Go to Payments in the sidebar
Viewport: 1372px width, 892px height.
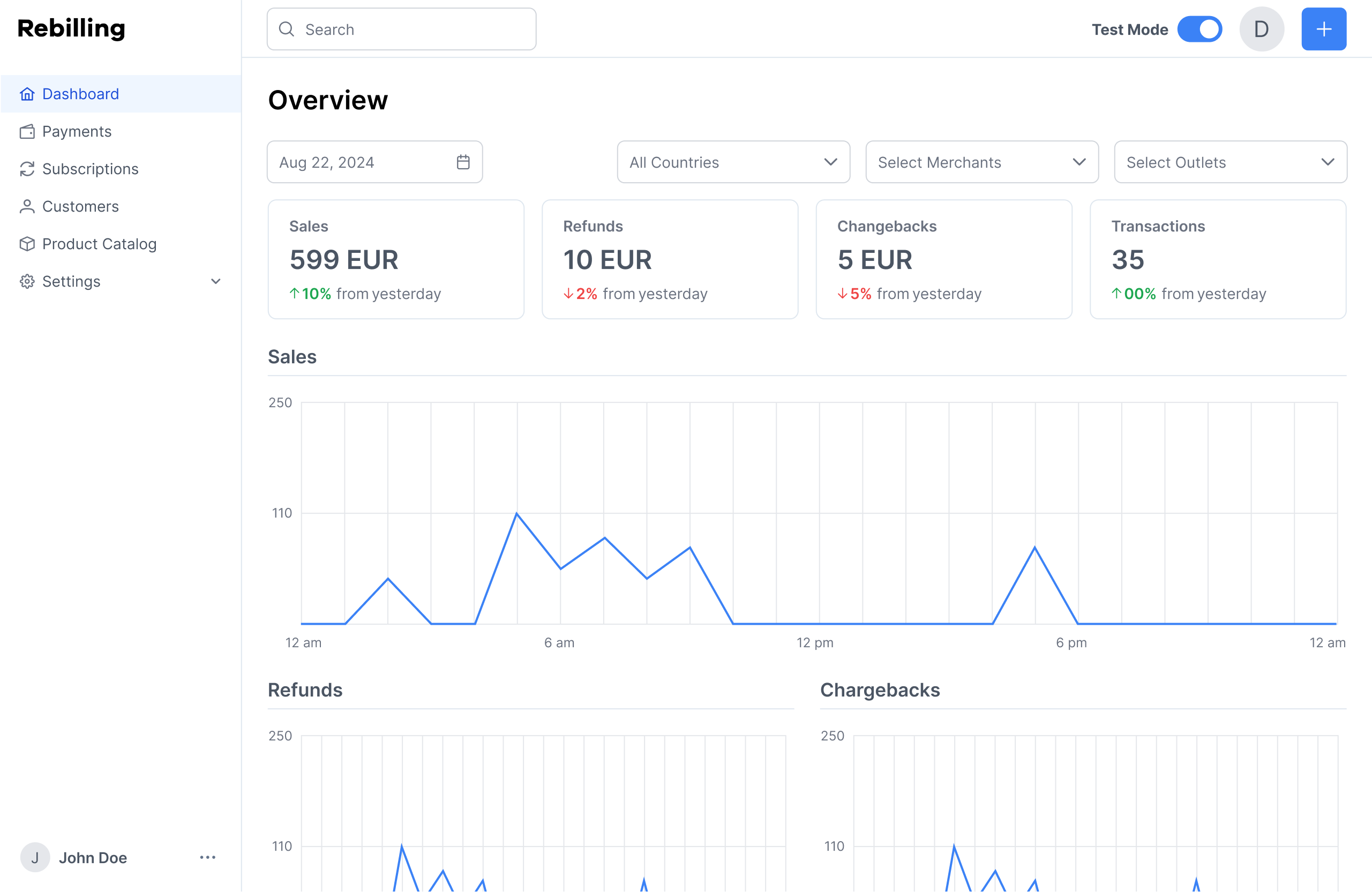121,131
